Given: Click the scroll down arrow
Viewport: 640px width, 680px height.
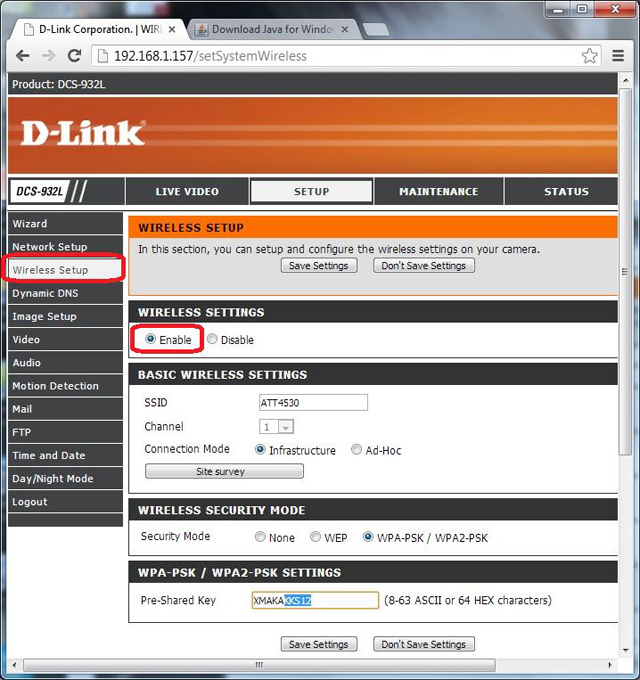Looking at the screenshot, I should [x=625, y=650].
